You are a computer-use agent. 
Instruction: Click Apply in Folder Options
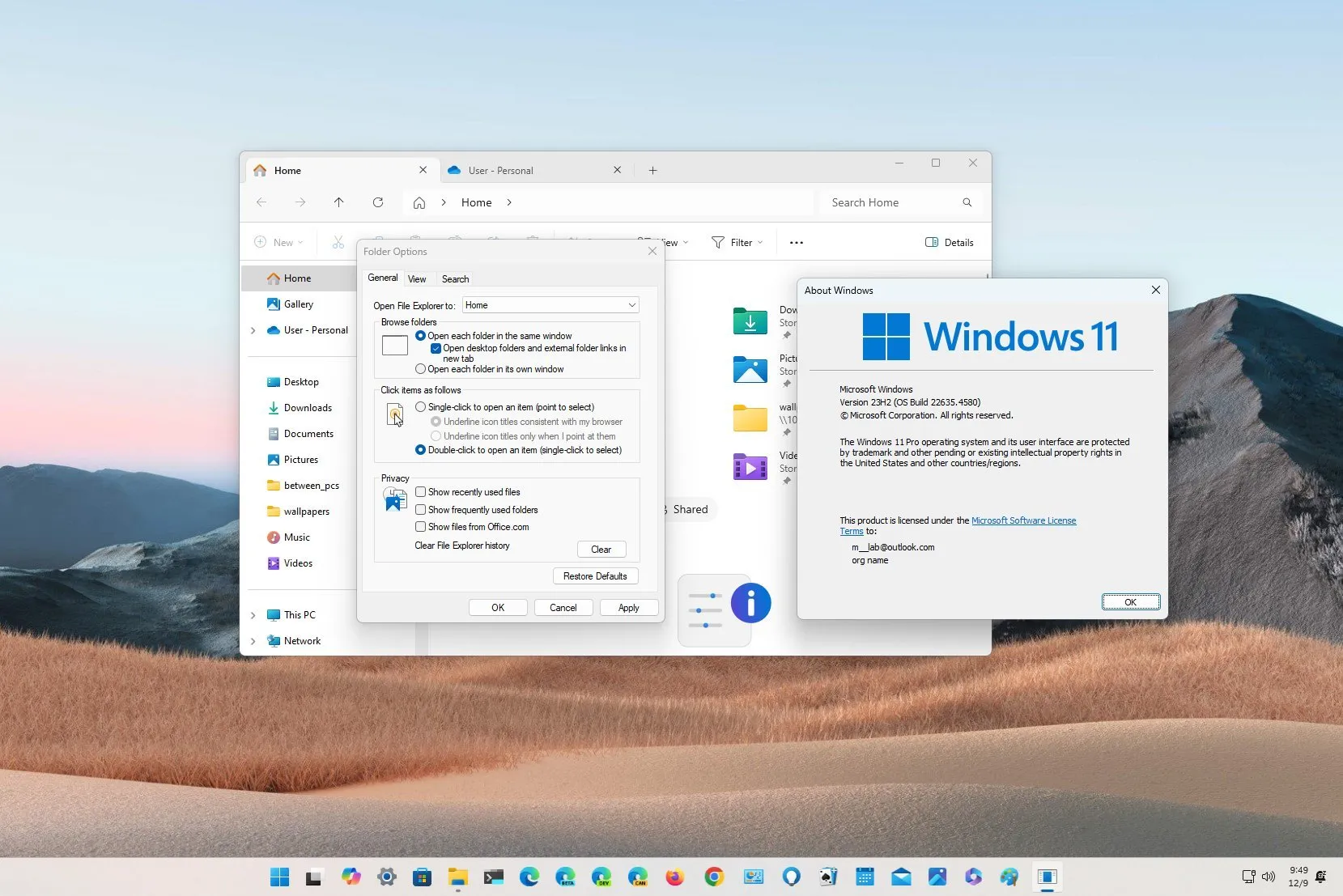(629, 608)
